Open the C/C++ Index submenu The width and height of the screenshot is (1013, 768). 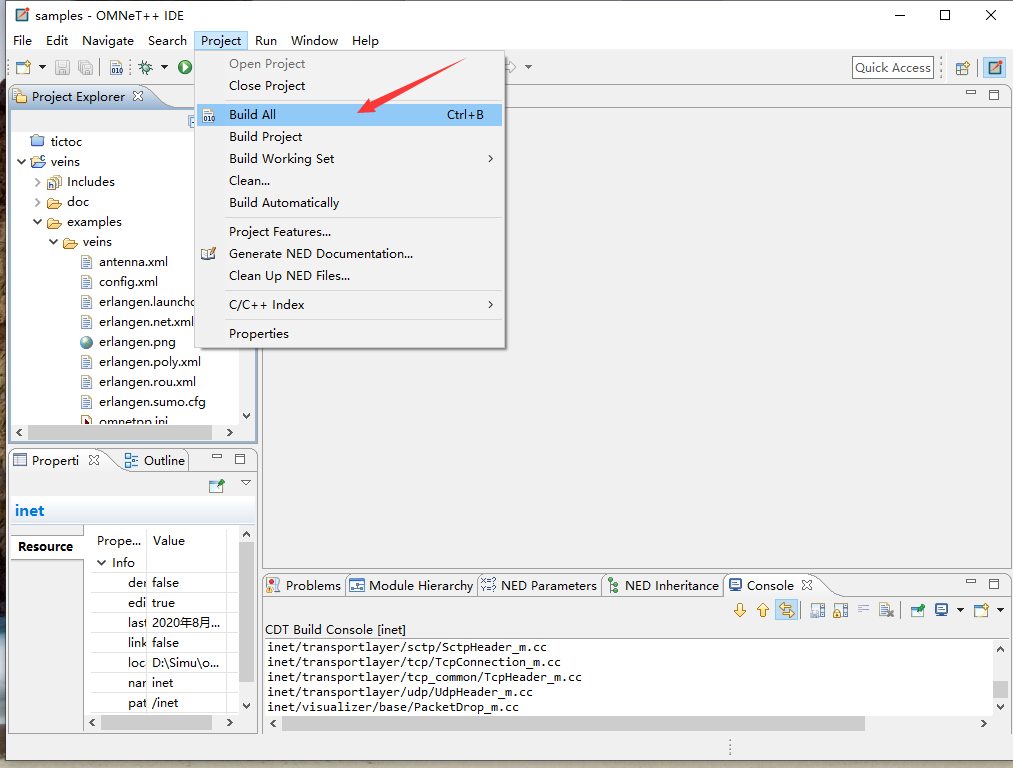350,304
